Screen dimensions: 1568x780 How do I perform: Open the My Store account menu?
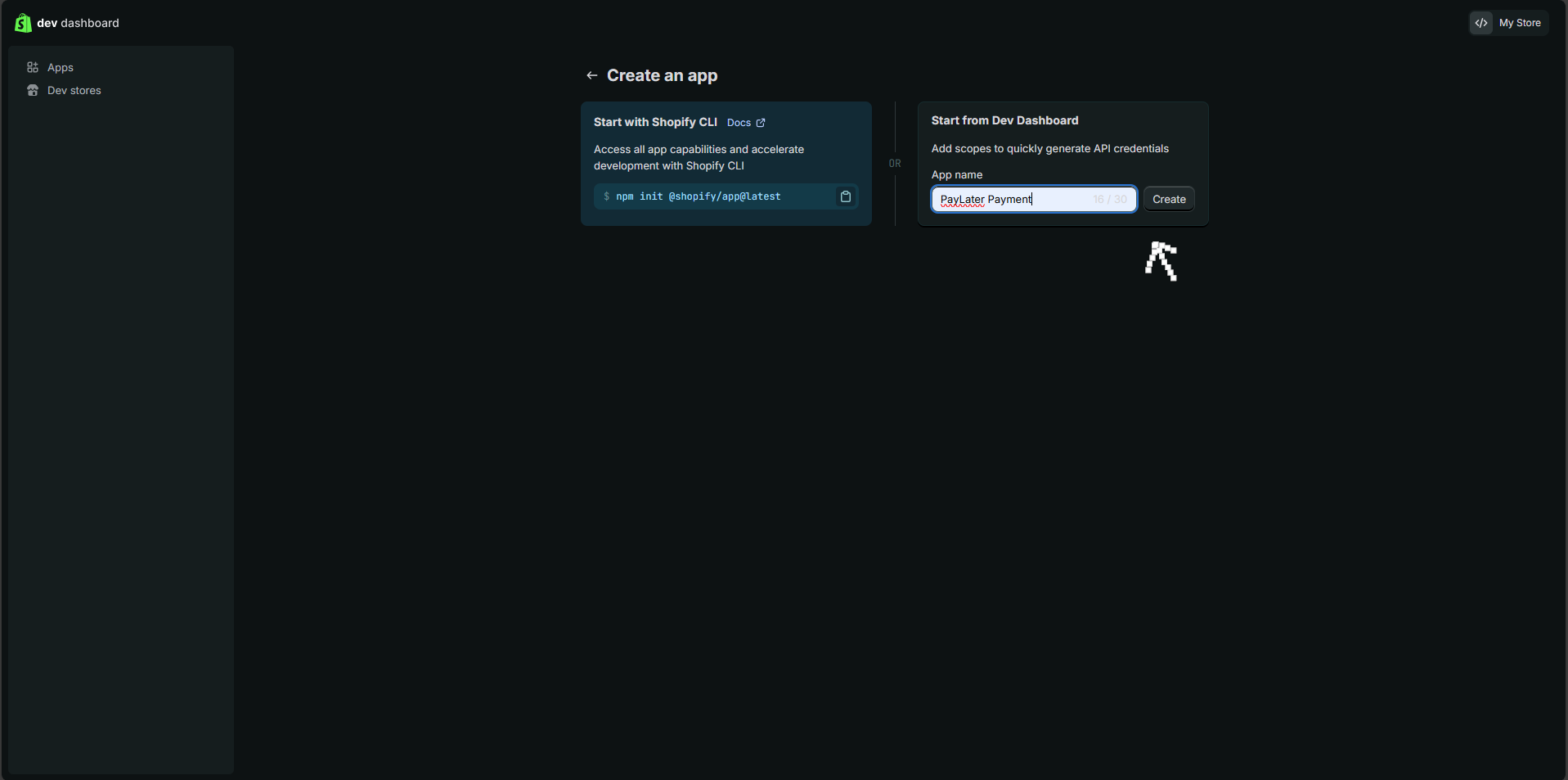(x=1508, y=23)
